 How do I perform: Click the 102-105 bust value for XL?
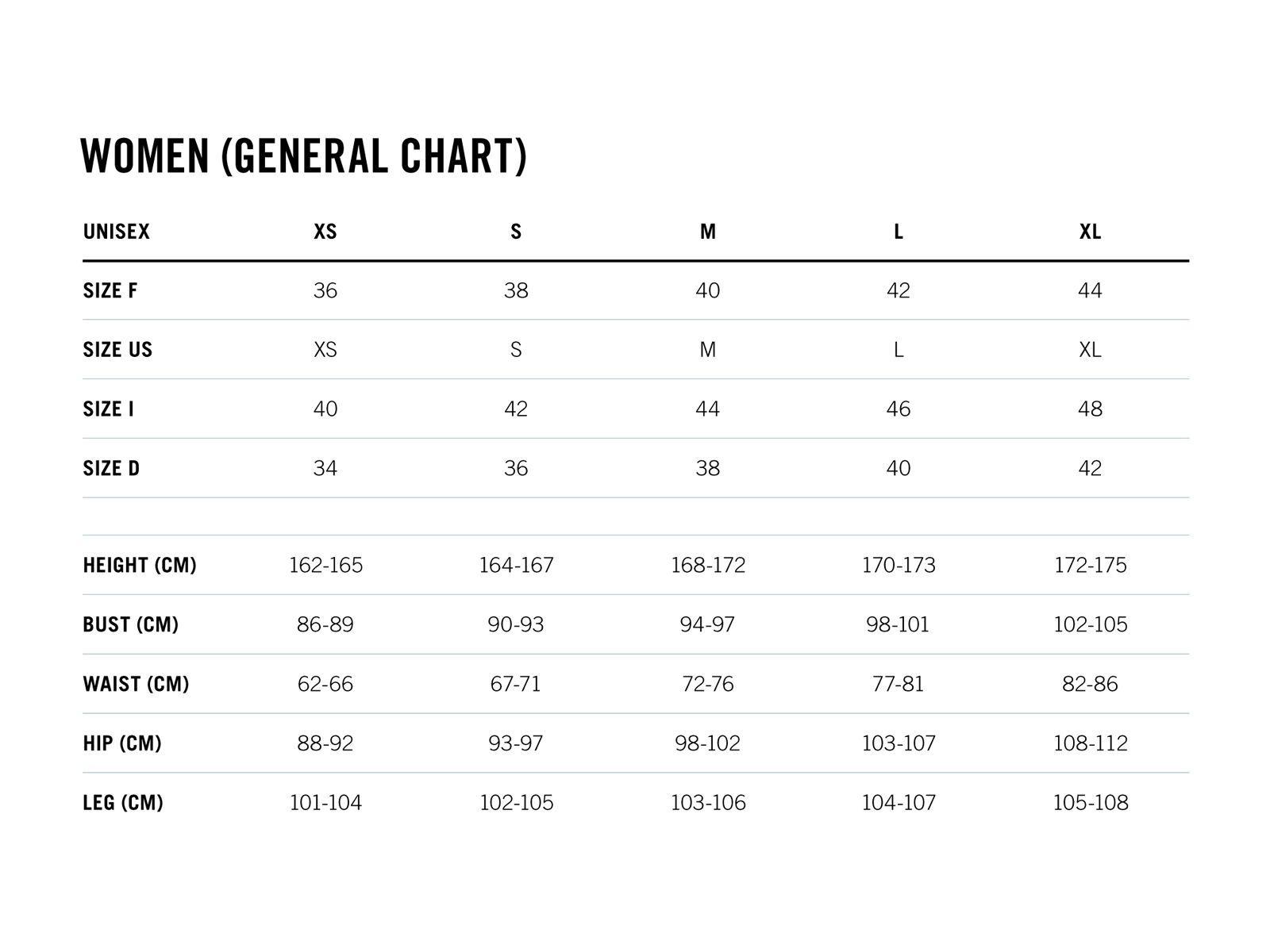(1090, 625)
